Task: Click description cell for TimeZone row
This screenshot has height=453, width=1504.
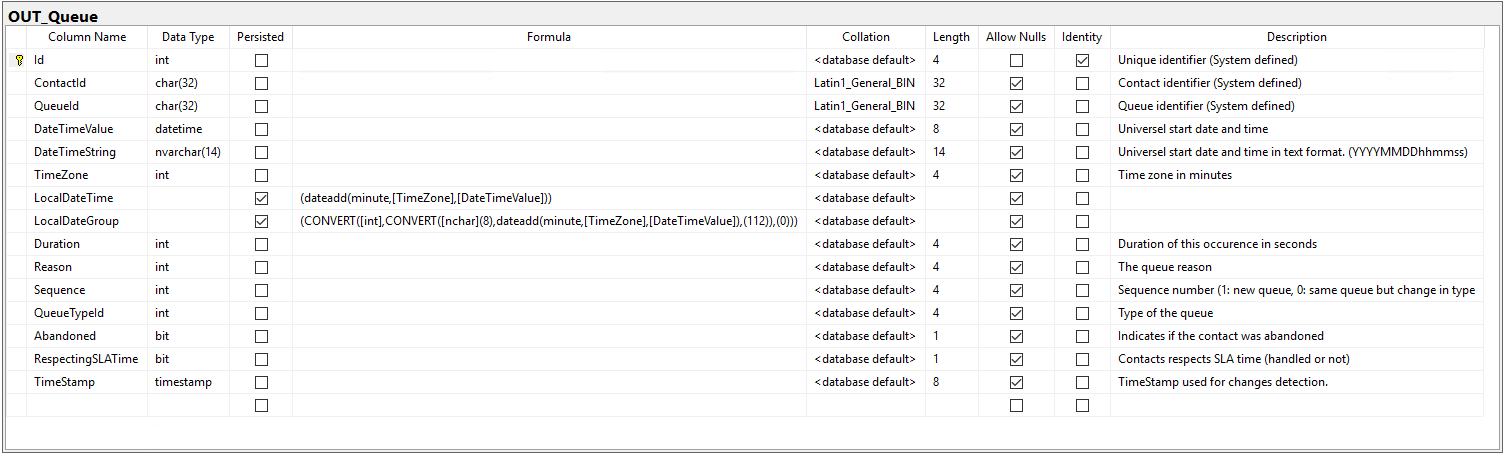Action: pos(1297,175)
